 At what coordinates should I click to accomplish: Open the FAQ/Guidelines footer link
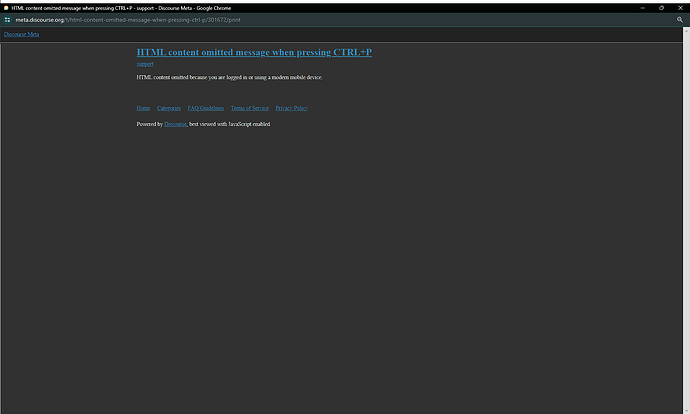pos(206,108)
